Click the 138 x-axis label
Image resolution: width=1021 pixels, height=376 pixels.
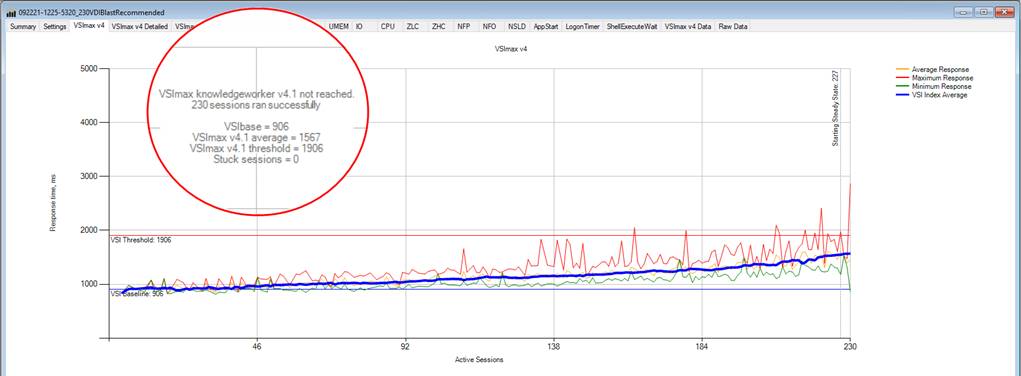[554, 347]
